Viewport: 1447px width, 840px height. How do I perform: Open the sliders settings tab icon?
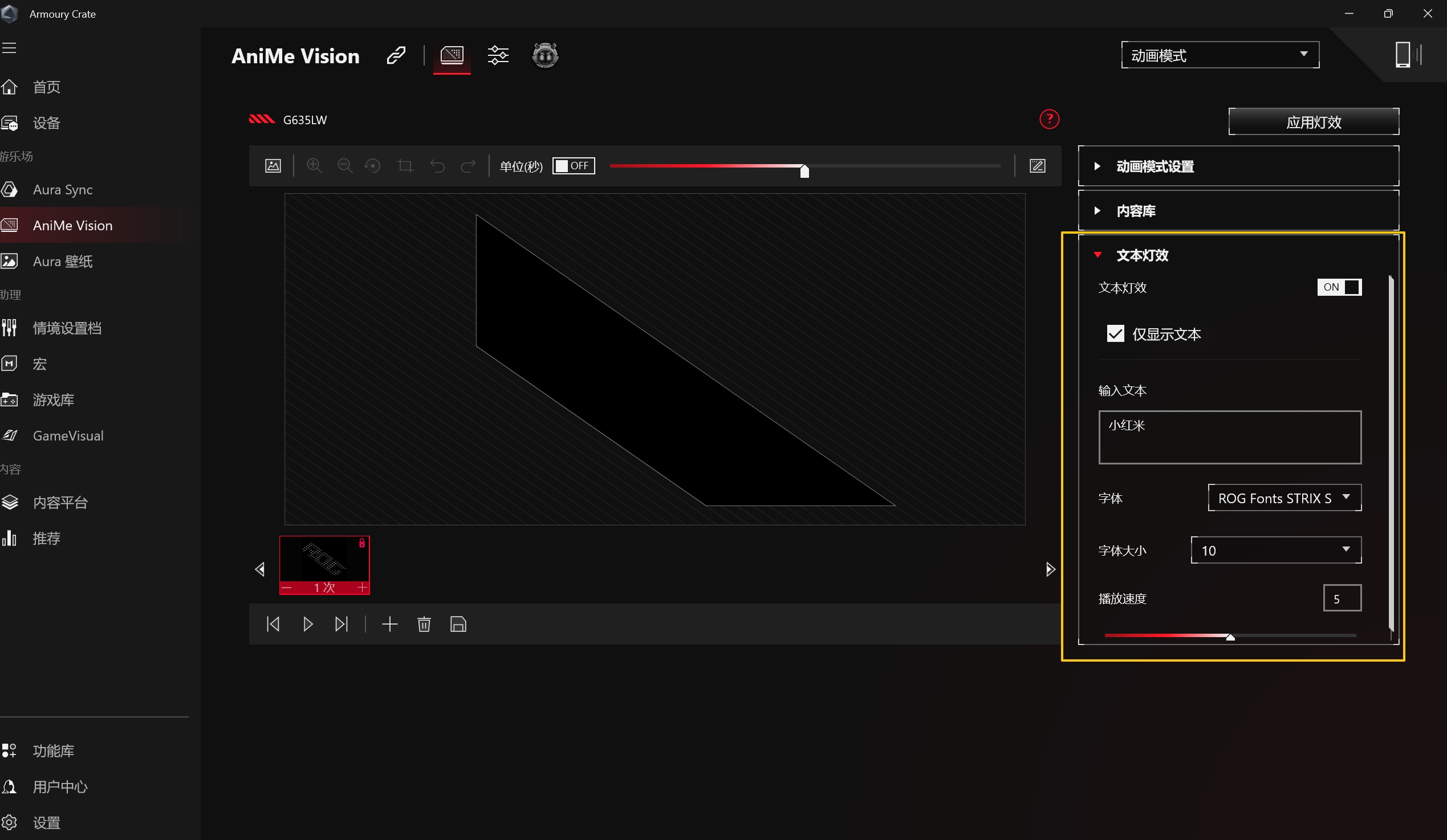(x=498, y=56)
